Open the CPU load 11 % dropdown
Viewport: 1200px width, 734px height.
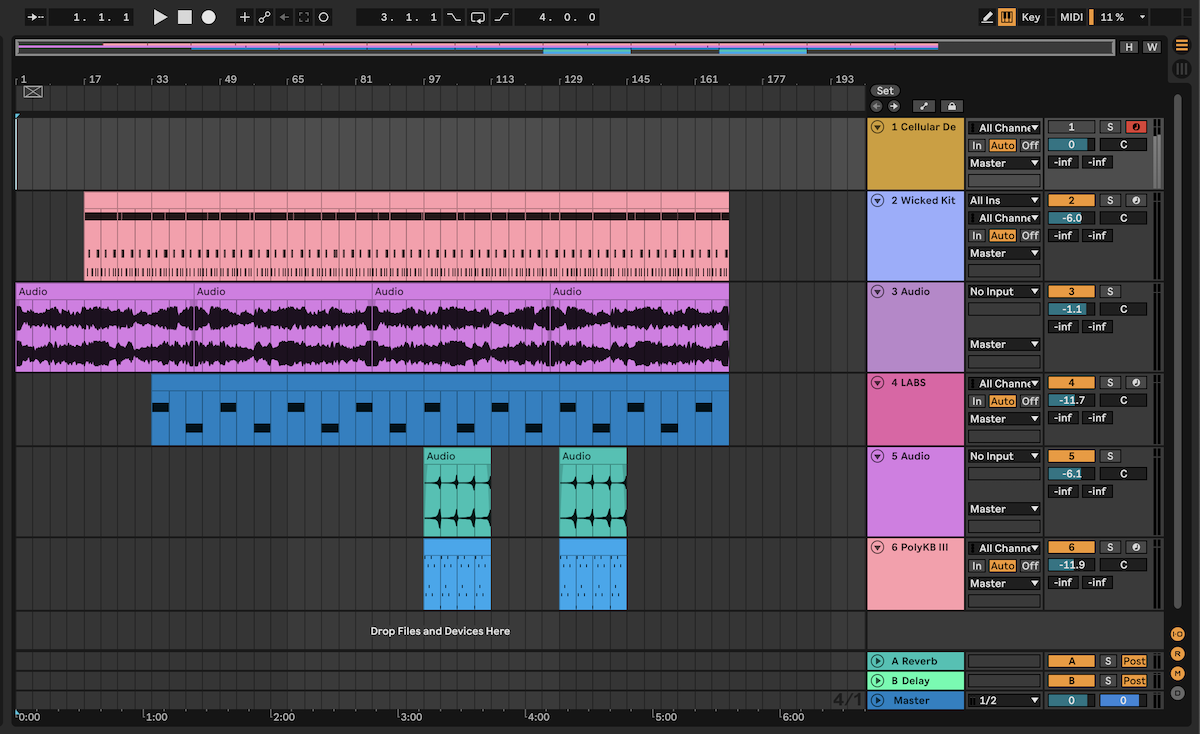(1121, 17)
